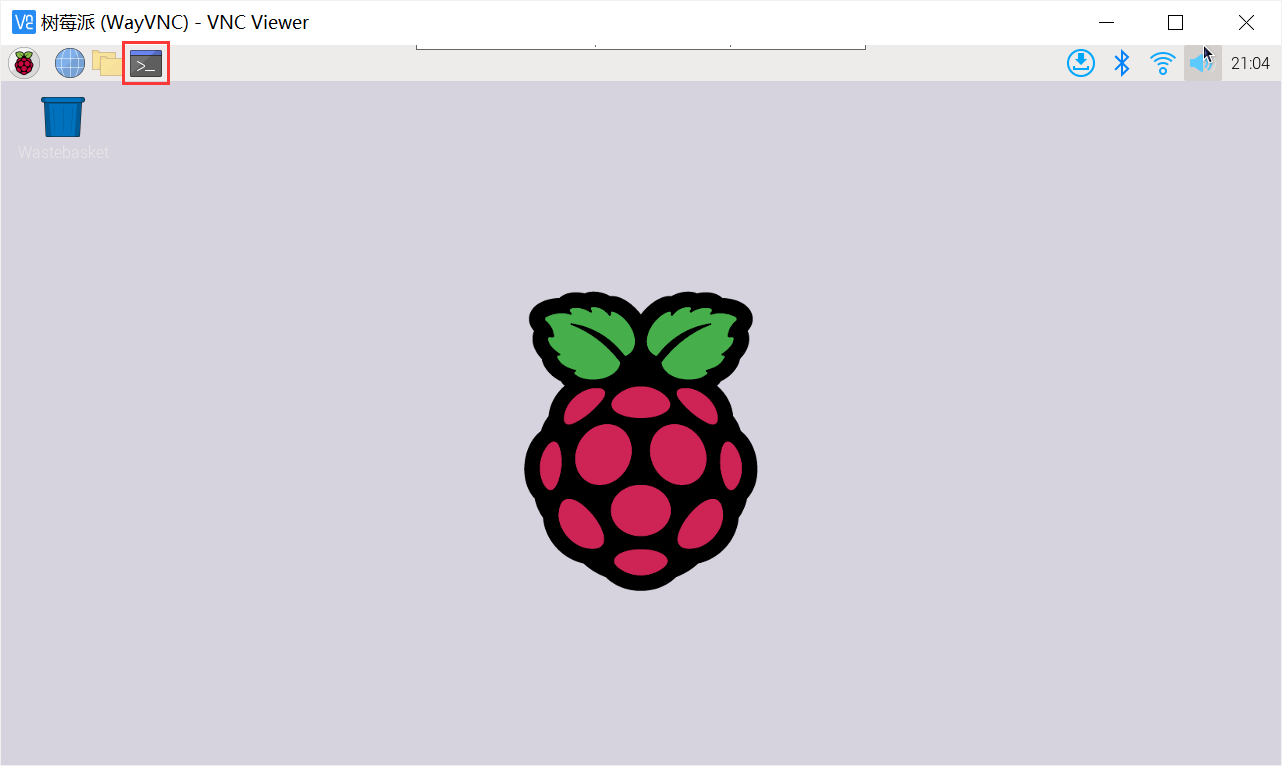Viewport: 1282px width, 766px height.
Task: Open the VNC Viewer toolbar handle at top
Action: (640, 47)
